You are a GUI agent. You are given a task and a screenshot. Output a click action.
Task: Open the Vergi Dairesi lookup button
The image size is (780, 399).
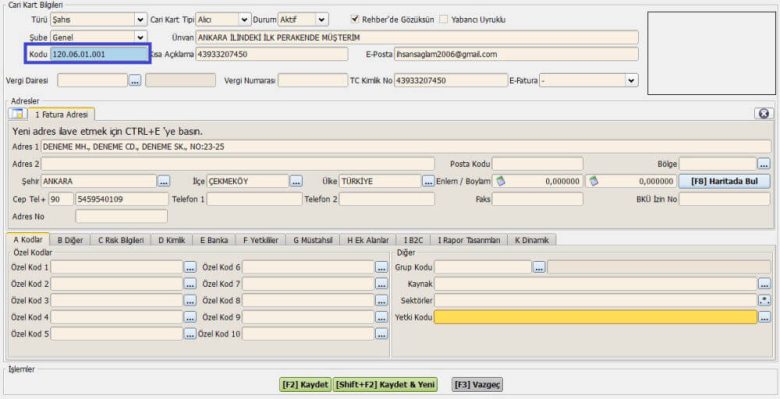(x=135, y=80)
